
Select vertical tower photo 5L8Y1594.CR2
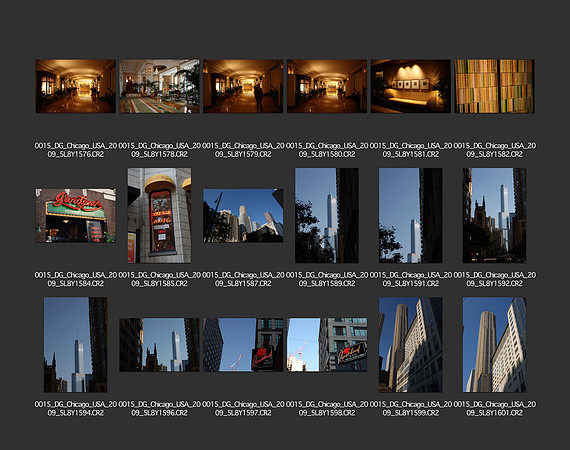pos(76,345)
